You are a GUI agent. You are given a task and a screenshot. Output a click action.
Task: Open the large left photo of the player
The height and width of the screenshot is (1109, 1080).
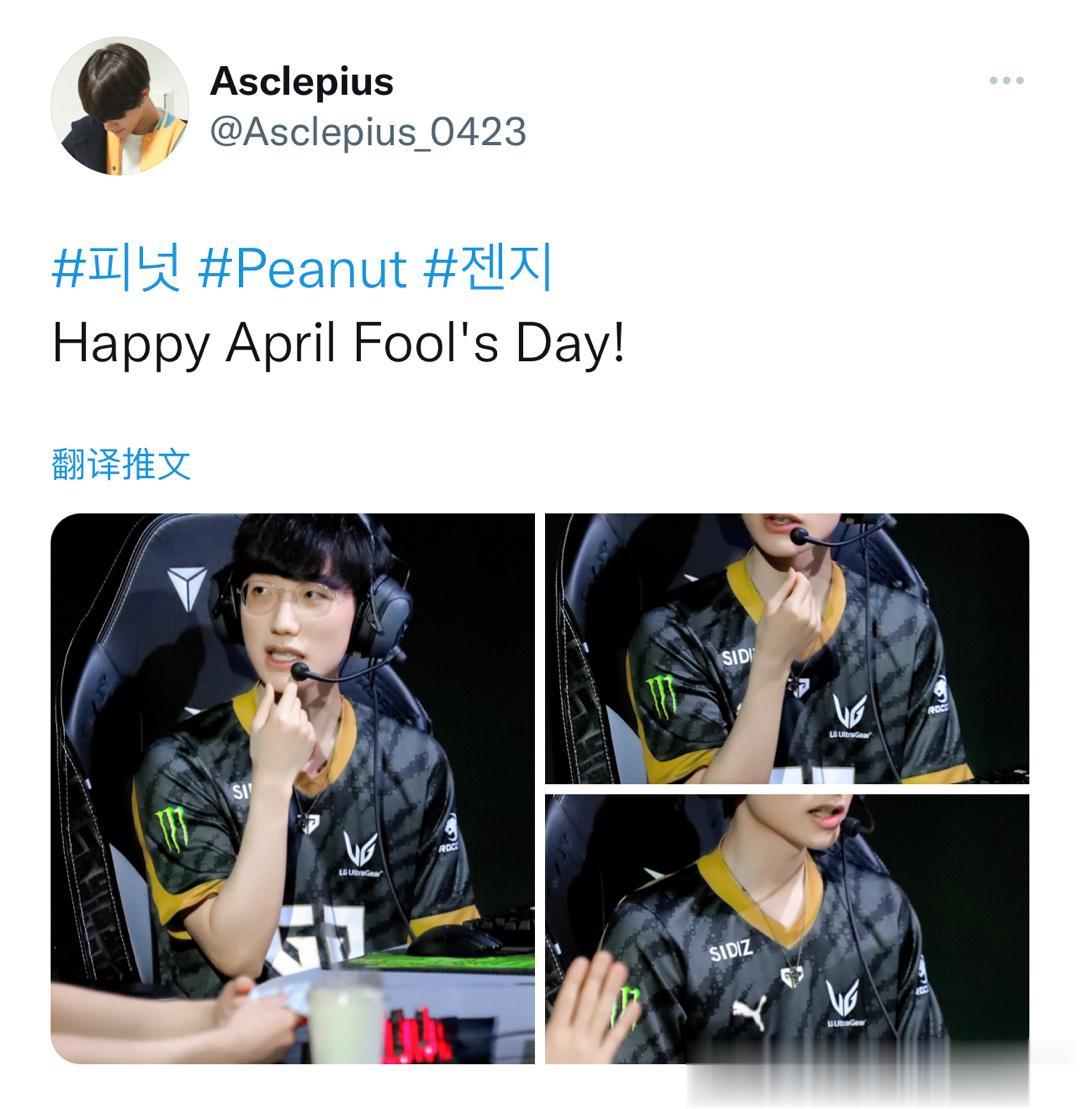coord(293,789)
